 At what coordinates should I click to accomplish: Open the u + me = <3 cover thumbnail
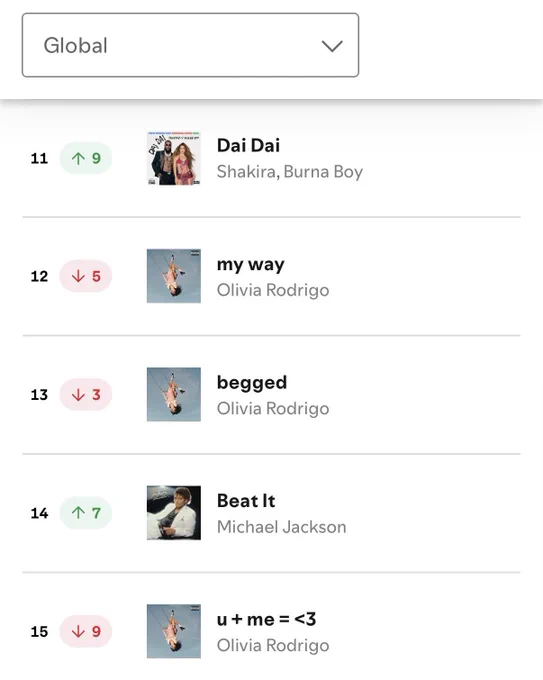click(x=174, y=631)
